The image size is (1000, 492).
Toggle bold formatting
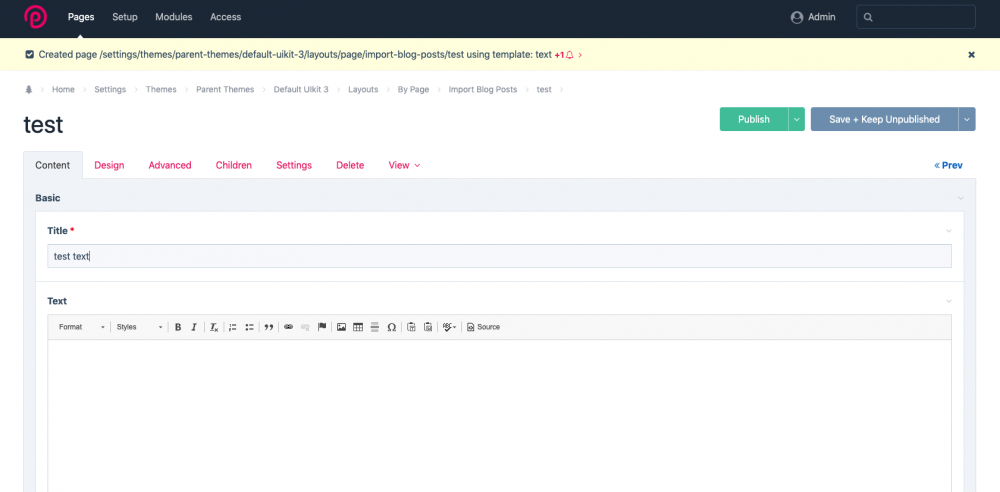point(178,327)
